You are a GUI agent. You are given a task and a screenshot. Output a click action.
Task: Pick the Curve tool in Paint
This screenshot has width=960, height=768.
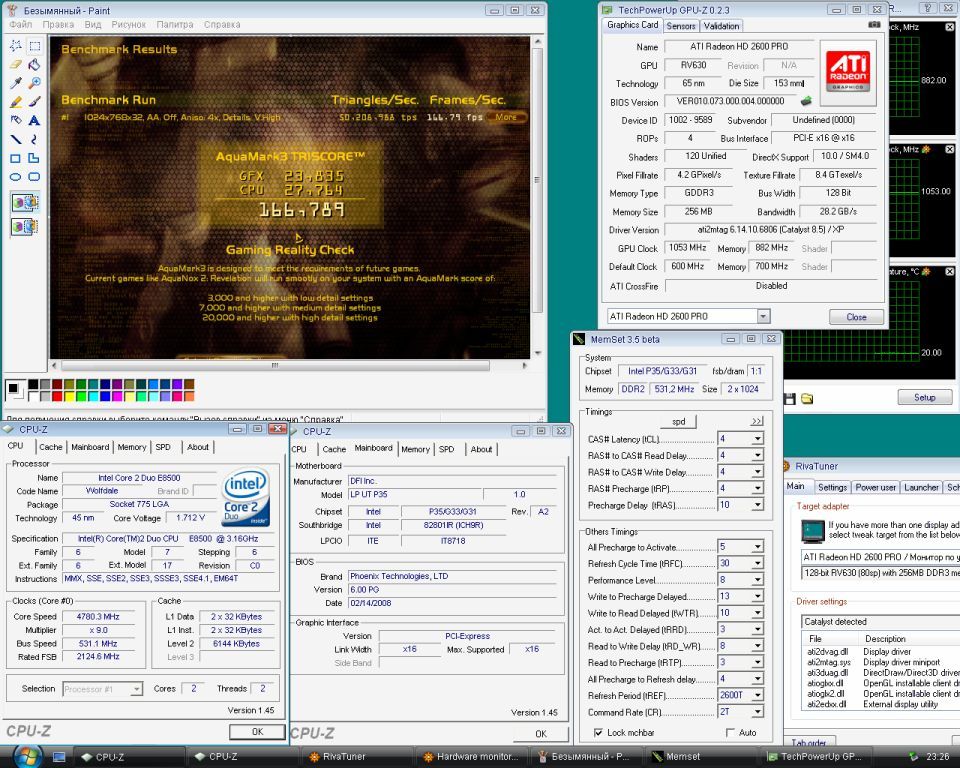tap(35, 139)
